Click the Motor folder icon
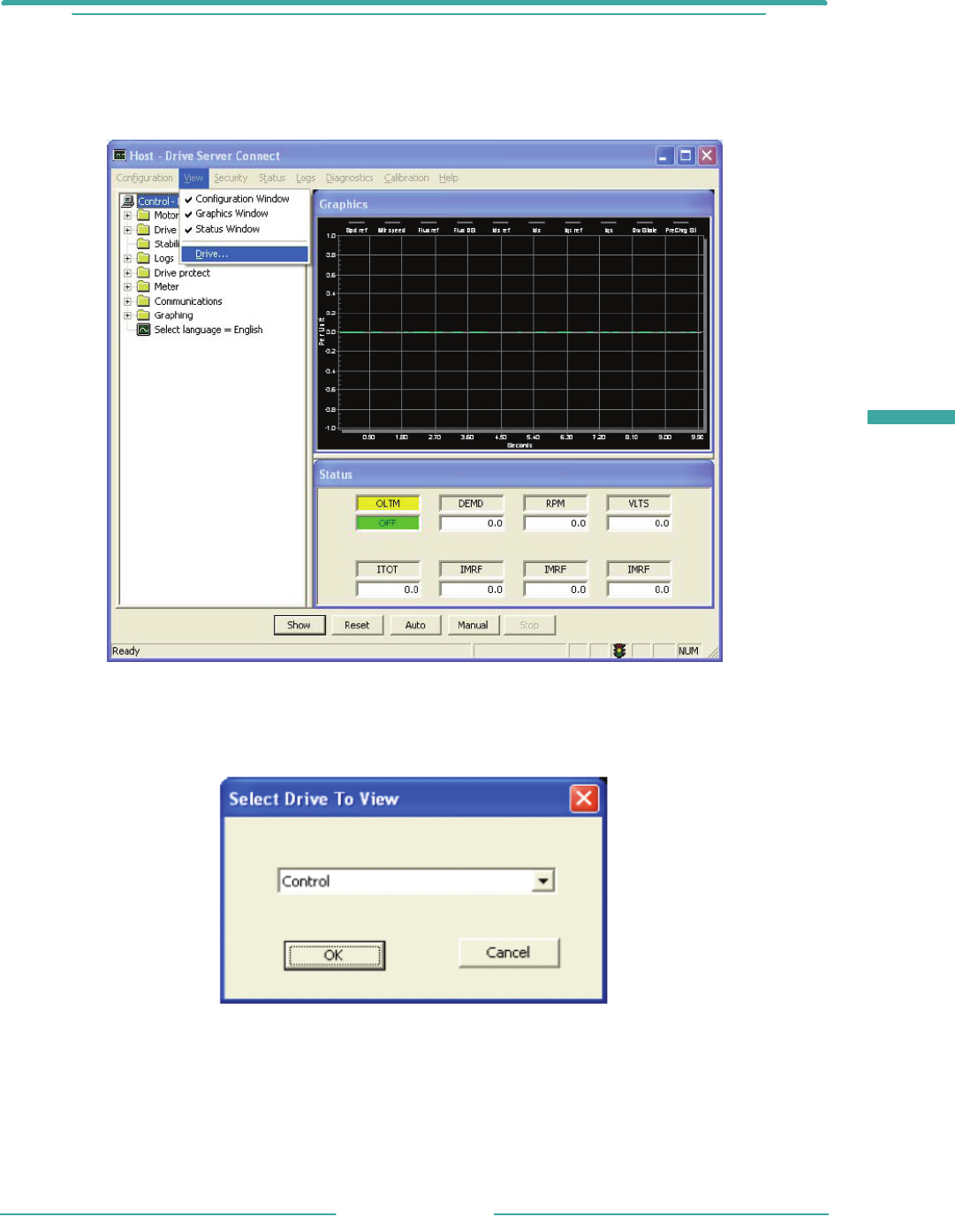955x1232 pixels. pos(143,215)
